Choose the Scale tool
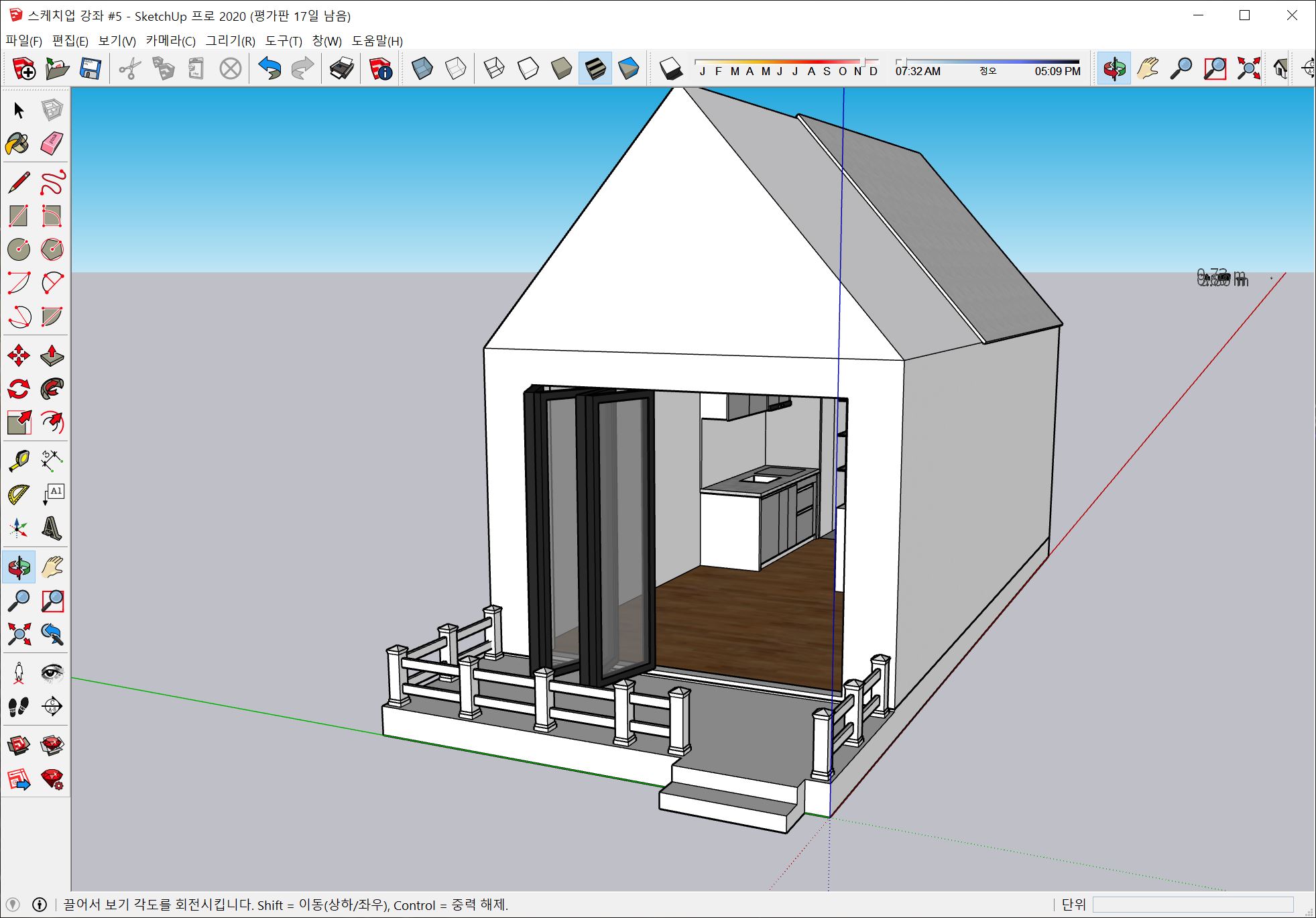The image size is (1316, 918). [x=19, y=422]
